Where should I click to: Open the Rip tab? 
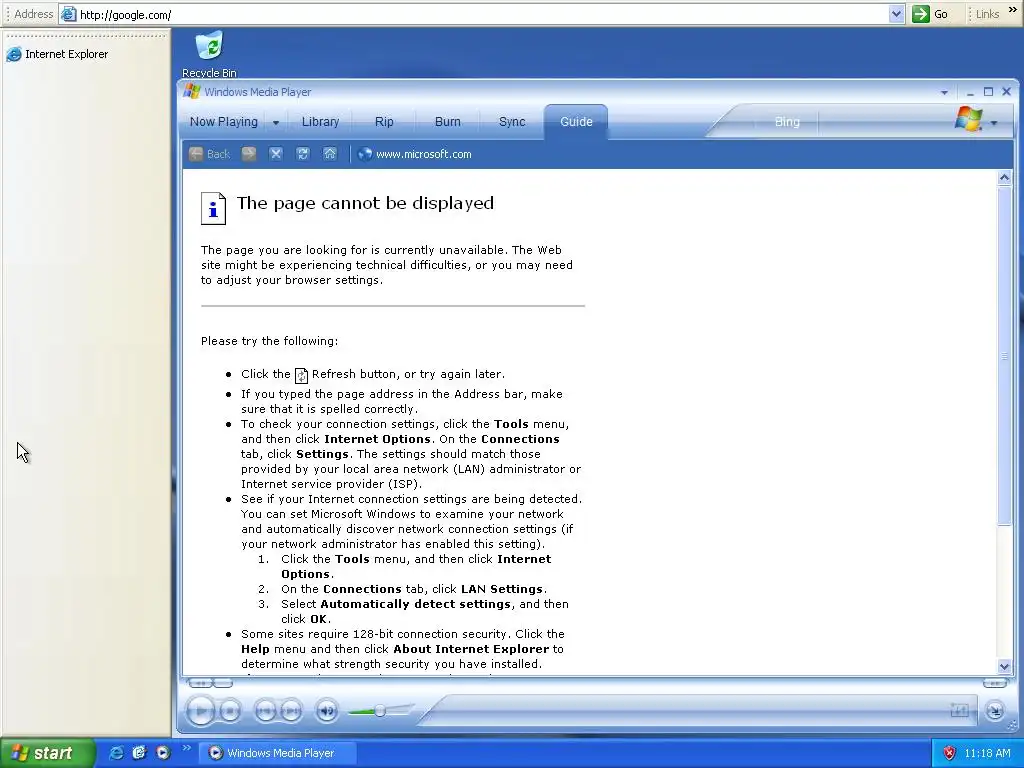click(384, 121)
